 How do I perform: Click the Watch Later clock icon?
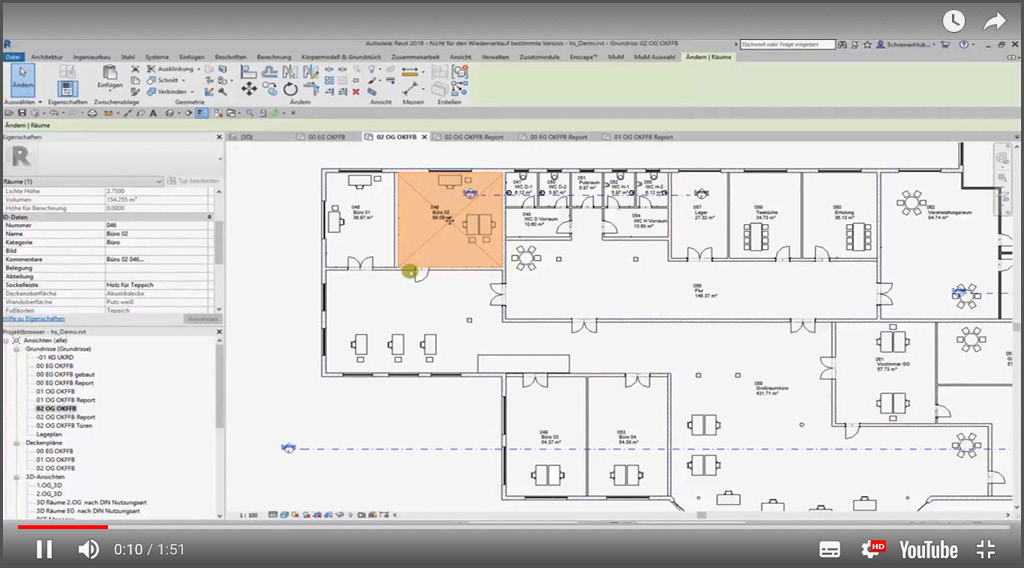[x=953, y=21]
